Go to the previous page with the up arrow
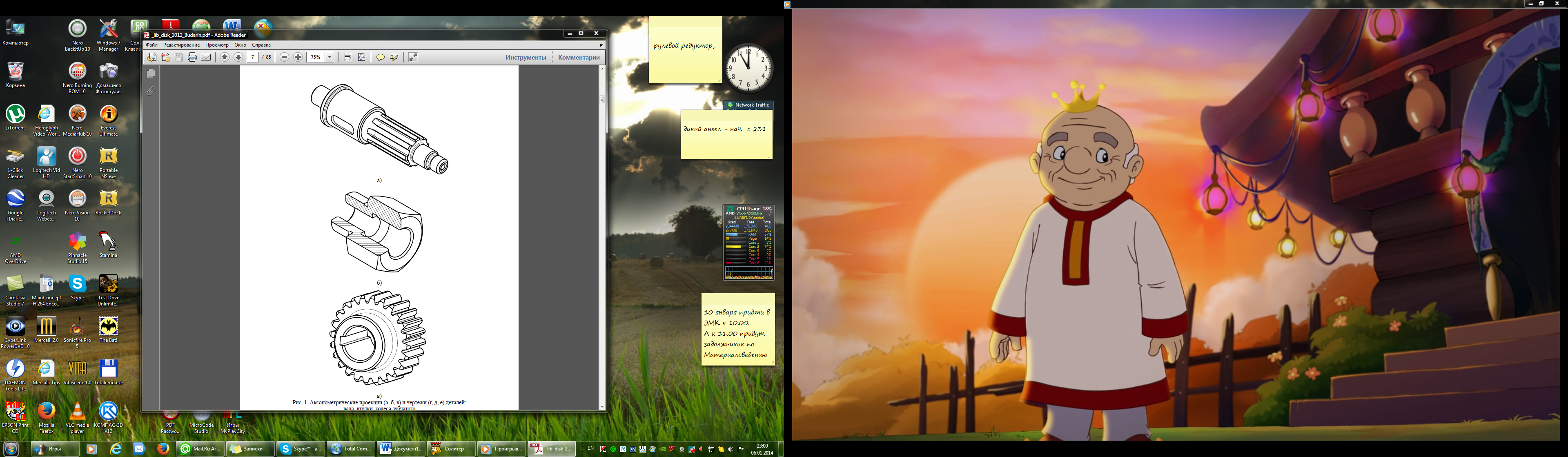This screenshot has width=1568, height=457. pyautogui.click(x=225, y=57)
